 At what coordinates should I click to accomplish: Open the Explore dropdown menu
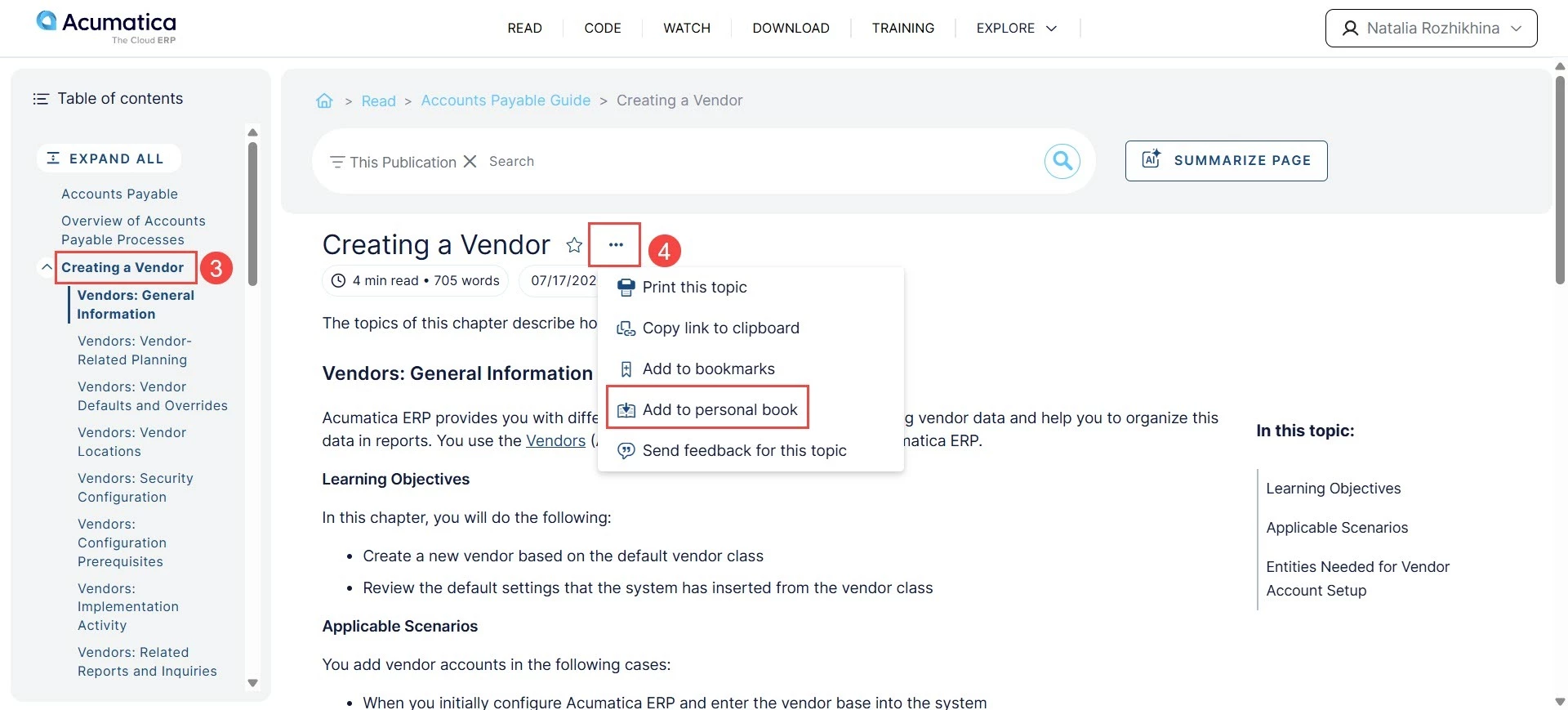[1017, 28]
